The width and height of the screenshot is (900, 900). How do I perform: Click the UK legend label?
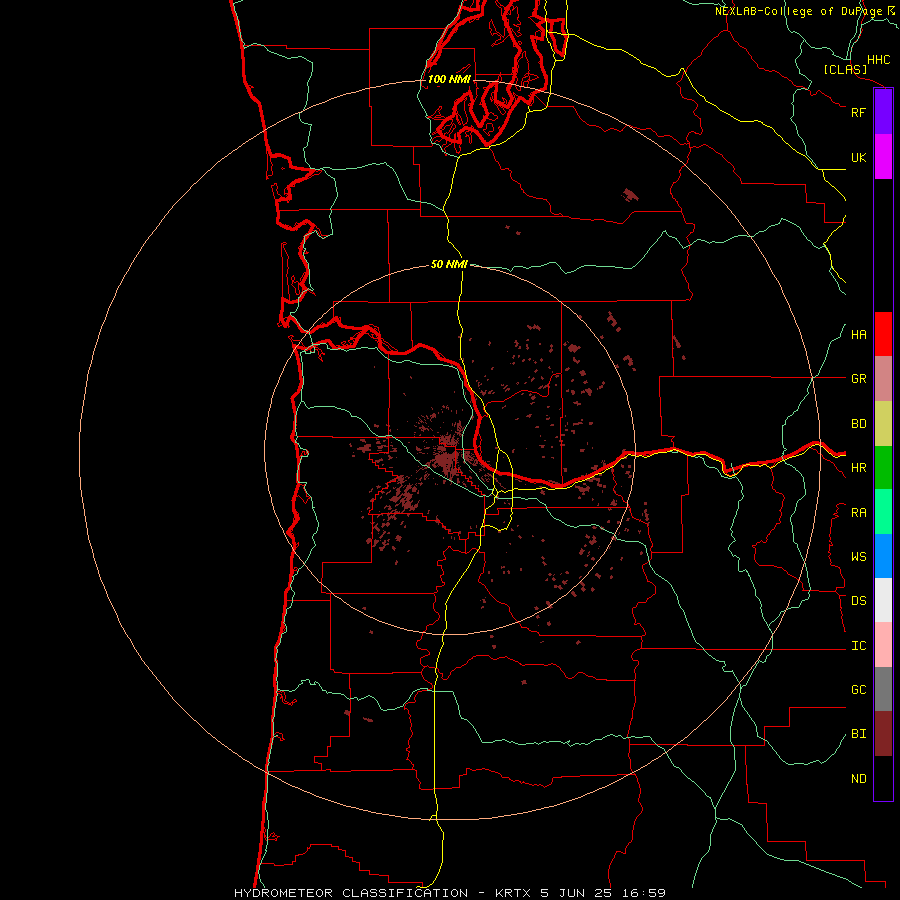coord(858,157)
